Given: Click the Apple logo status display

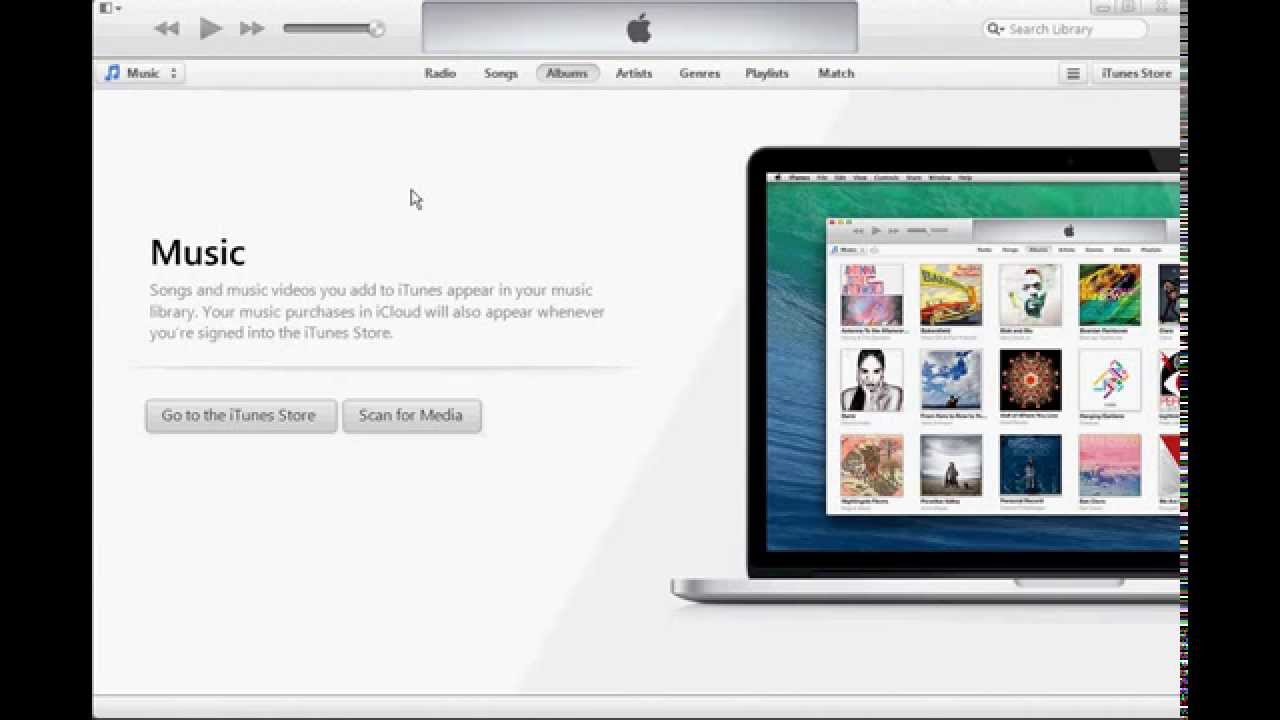Looking at the screenshot, I should pos(639,28).
